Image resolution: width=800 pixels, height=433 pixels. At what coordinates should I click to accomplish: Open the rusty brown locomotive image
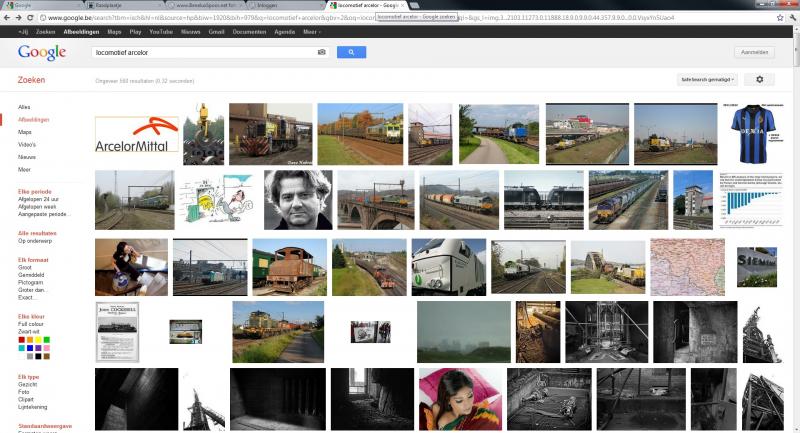pyautogui.click(x=289, y=267)
